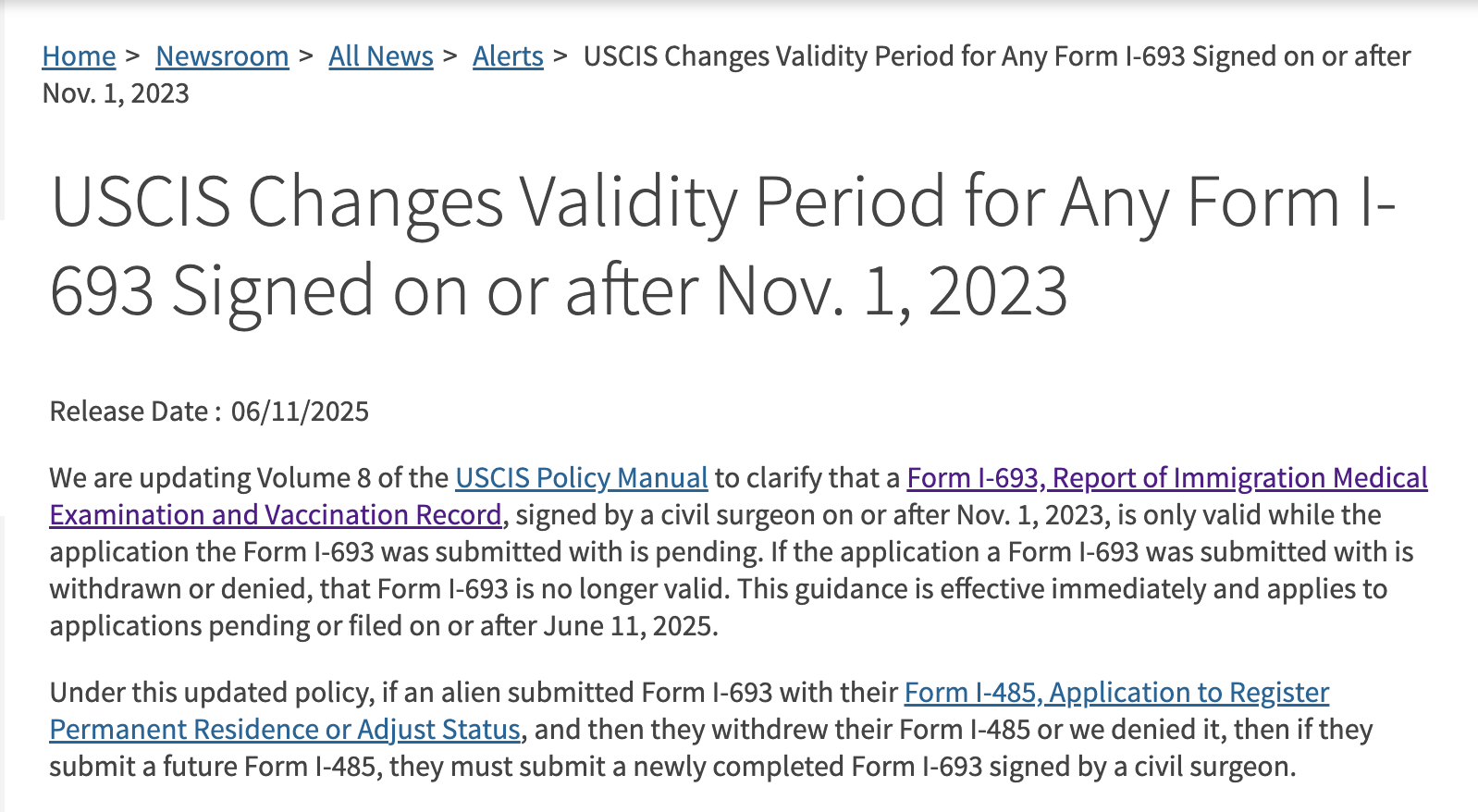The image size is (1478, 812).
Task: Open the Newsroom breadcrumb link
Action: (x=222, y=56)
